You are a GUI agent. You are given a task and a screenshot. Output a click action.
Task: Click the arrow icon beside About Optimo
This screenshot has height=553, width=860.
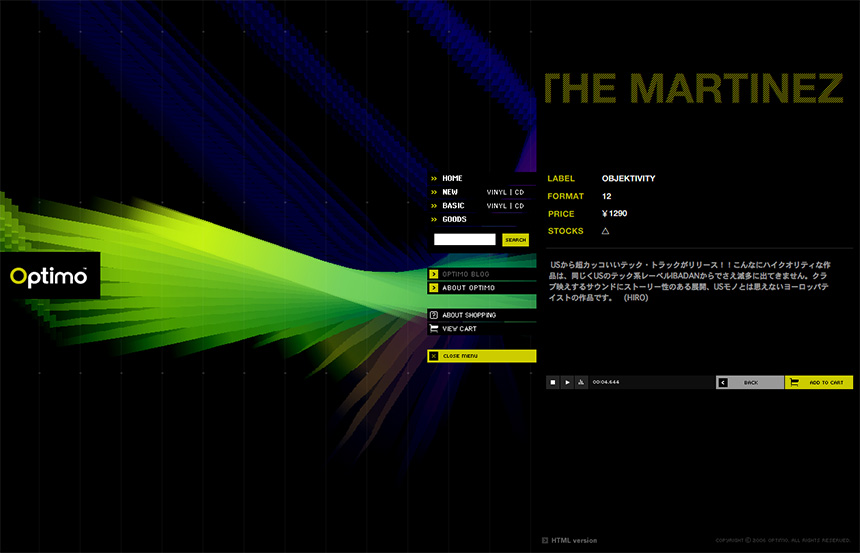pos(433,288)
